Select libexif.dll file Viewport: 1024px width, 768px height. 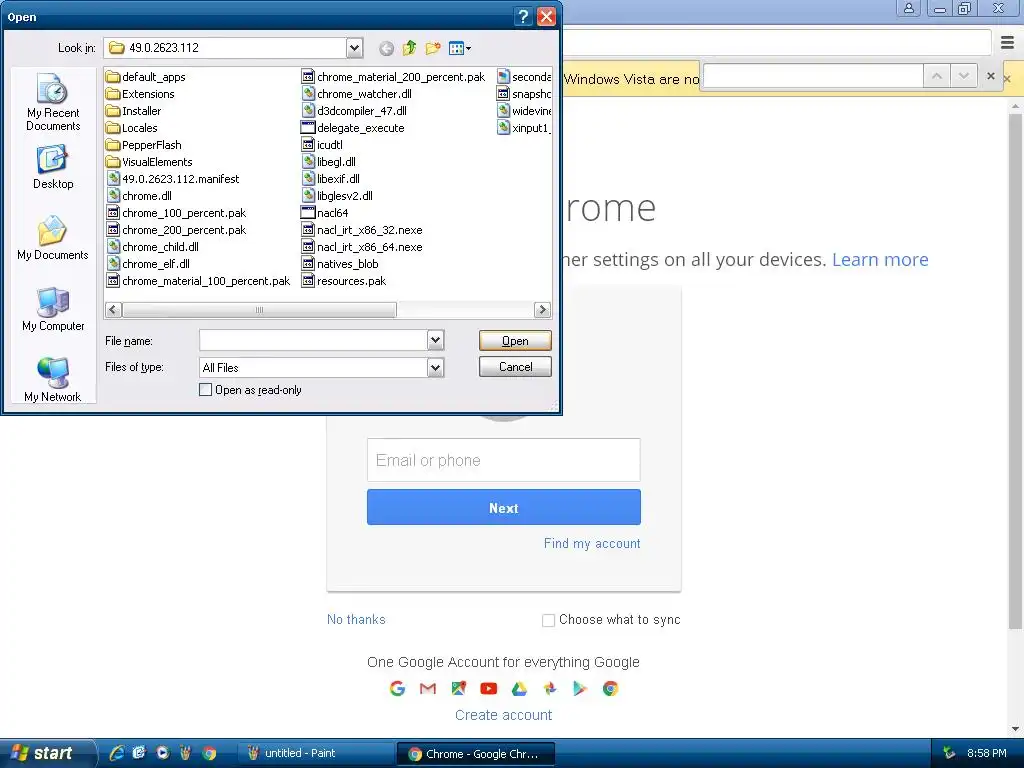click(330, 179)
